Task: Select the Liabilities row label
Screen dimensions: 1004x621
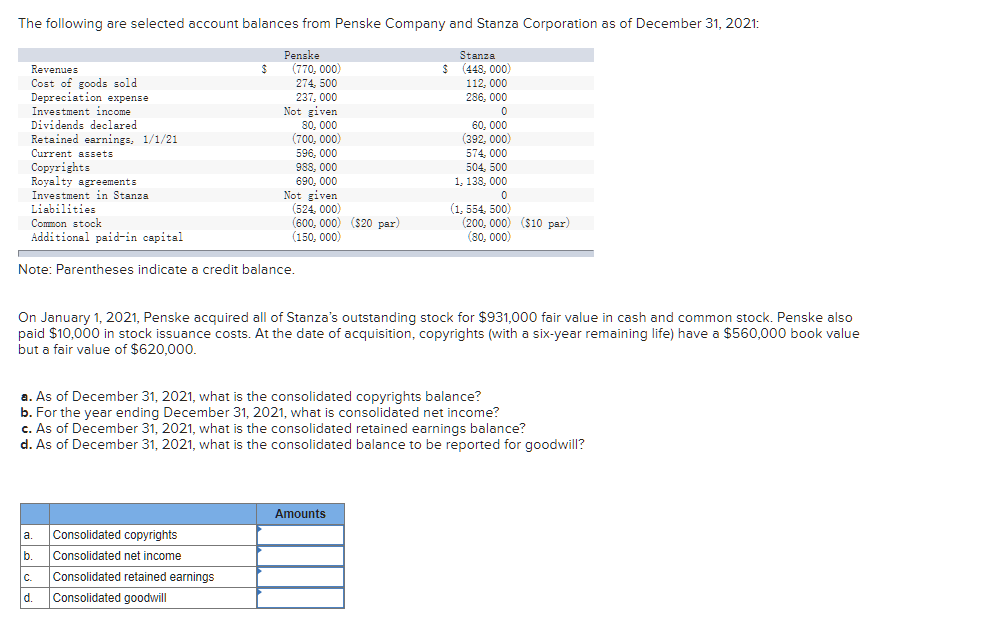Action: pos(63,209)
